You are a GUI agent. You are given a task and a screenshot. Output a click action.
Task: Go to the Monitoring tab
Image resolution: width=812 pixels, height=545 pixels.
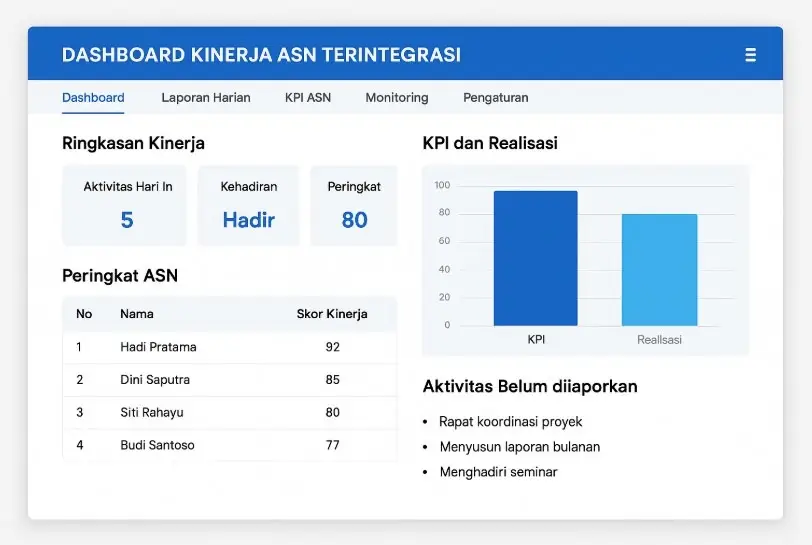[397, 97]
